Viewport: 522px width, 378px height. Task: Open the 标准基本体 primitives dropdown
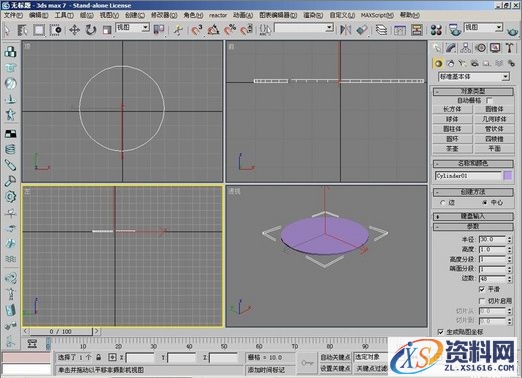click(x=474, y=77)
